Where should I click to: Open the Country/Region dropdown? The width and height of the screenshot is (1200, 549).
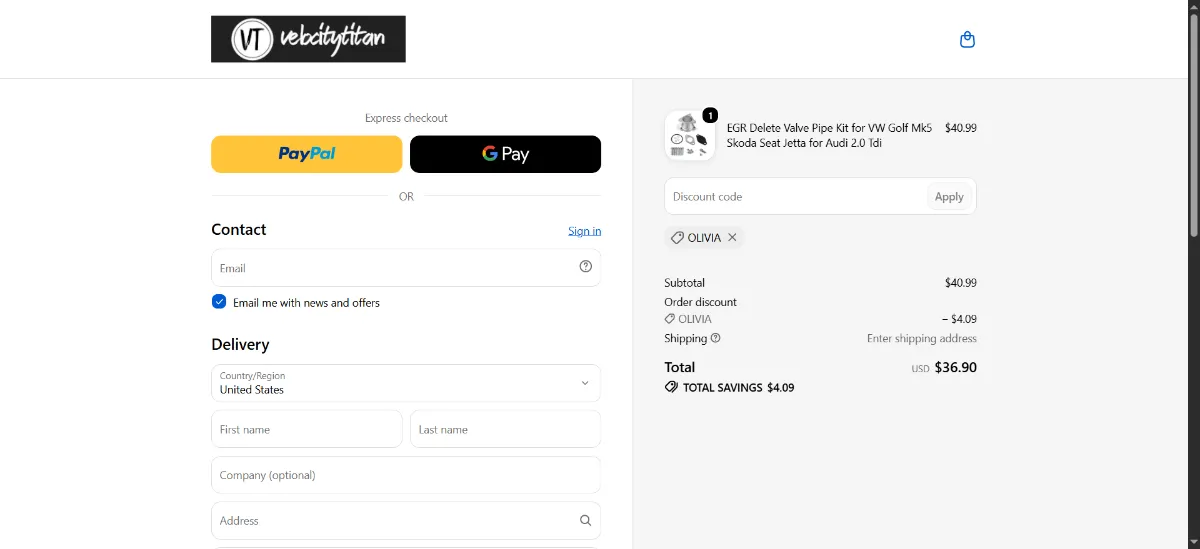pyautogui.click(x=406, y=383)
